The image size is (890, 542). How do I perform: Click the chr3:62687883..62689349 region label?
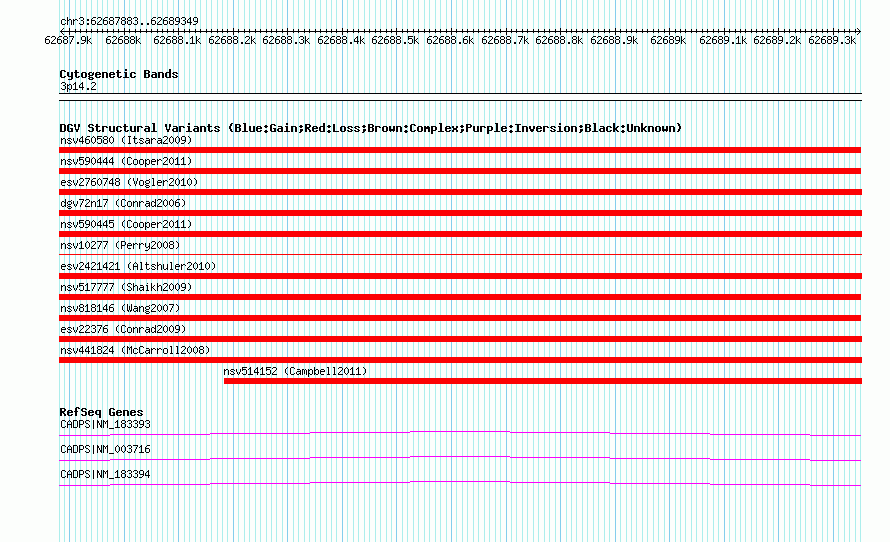pos(129,21)
